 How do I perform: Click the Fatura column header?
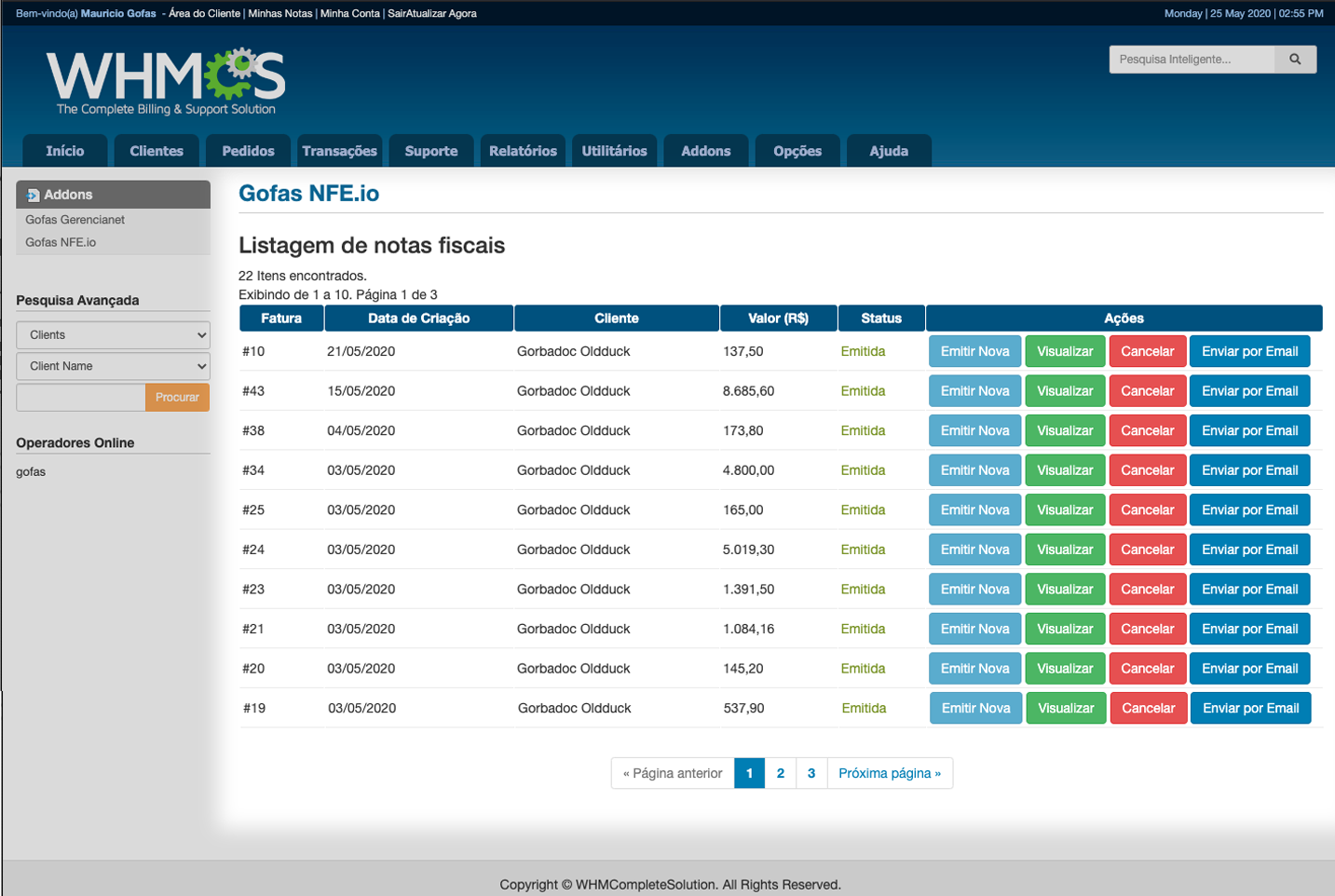[x=281, y=319]
